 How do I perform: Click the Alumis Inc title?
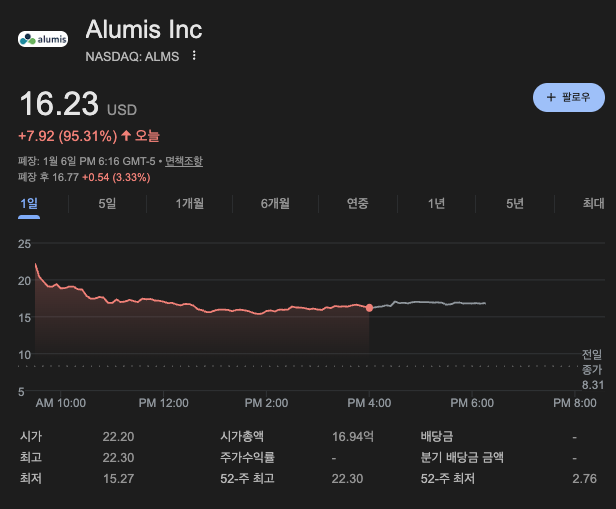(x=144, y=29)
